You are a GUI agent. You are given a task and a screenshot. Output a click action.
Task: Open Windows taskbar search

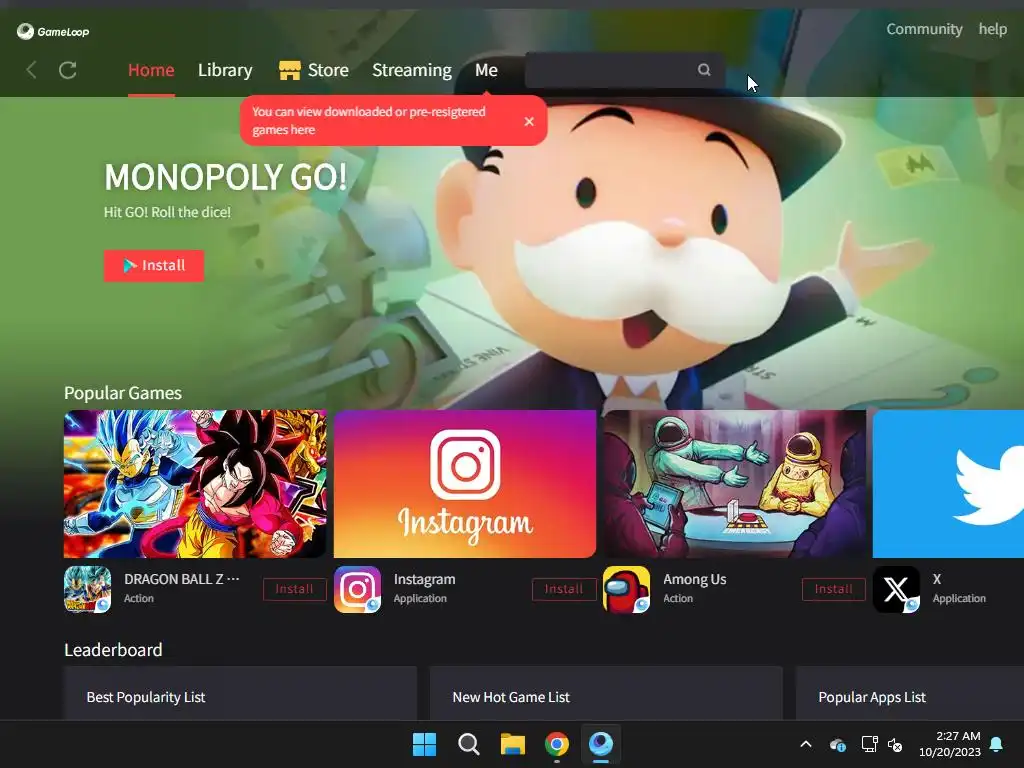468,744
